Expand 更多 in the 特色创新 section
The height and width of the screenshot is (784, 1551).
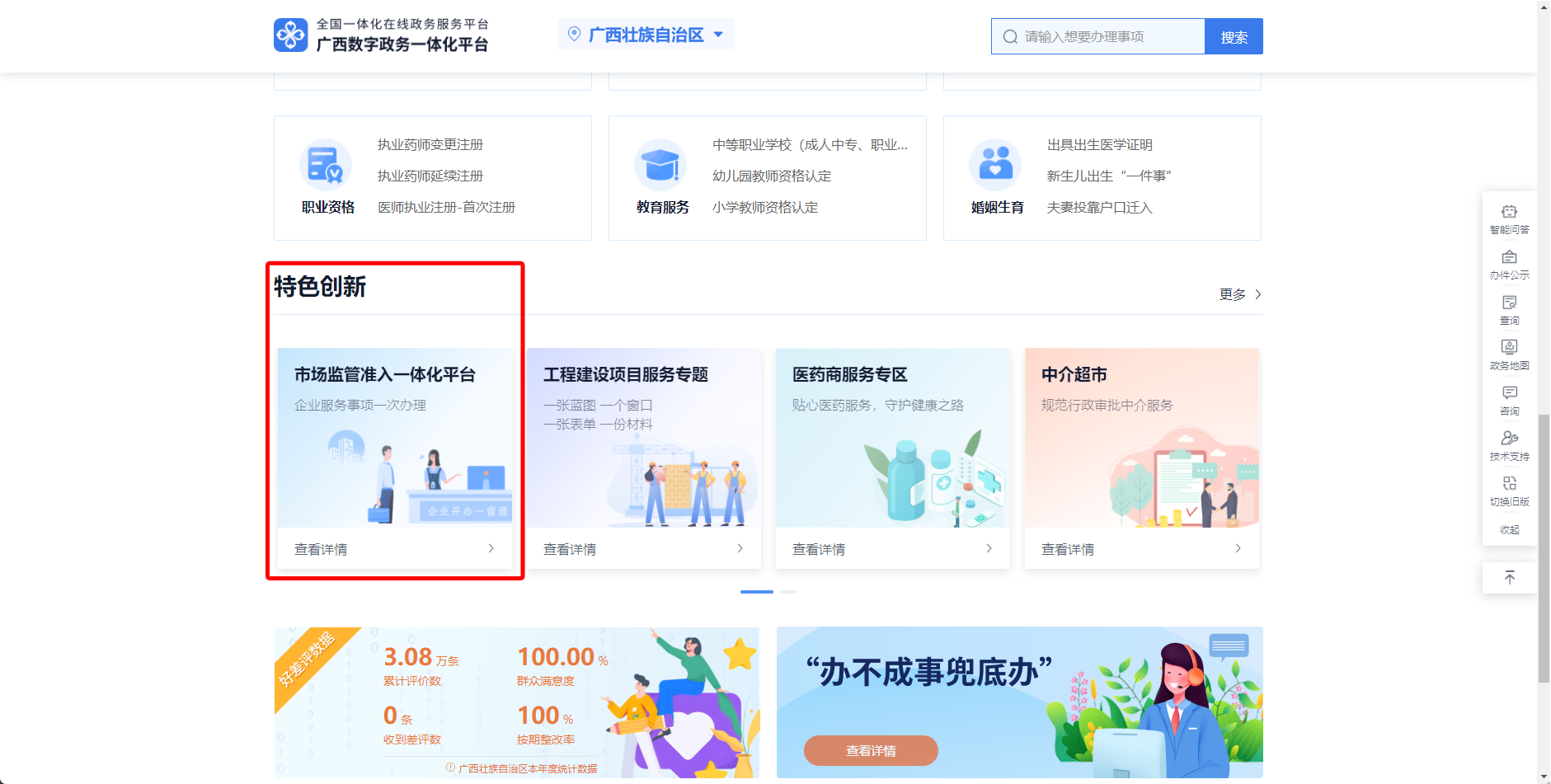[x=1239, y=294]
